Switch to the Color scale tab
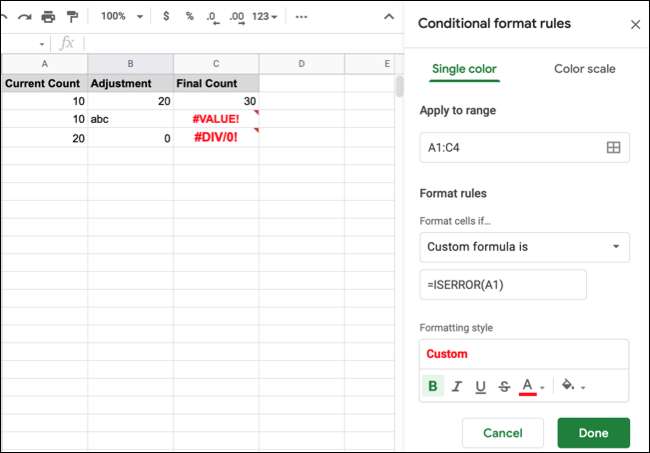650x453 pixels. [584, 69]
